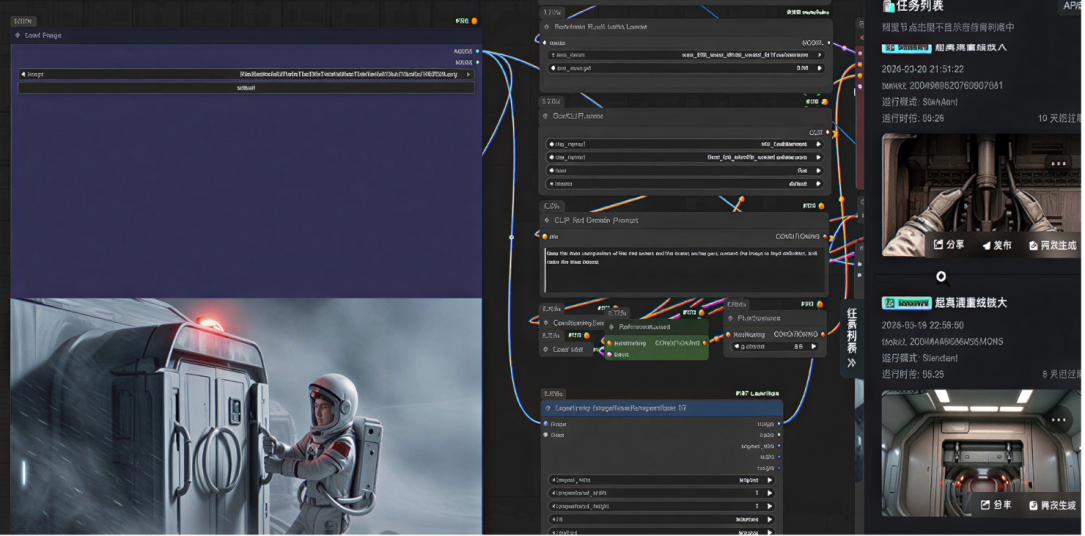The width and height of the screenshot is (1085, 536).
Task: Open the three-dot menu on second task thumbnail
Action: click(x=1059, y=420)
